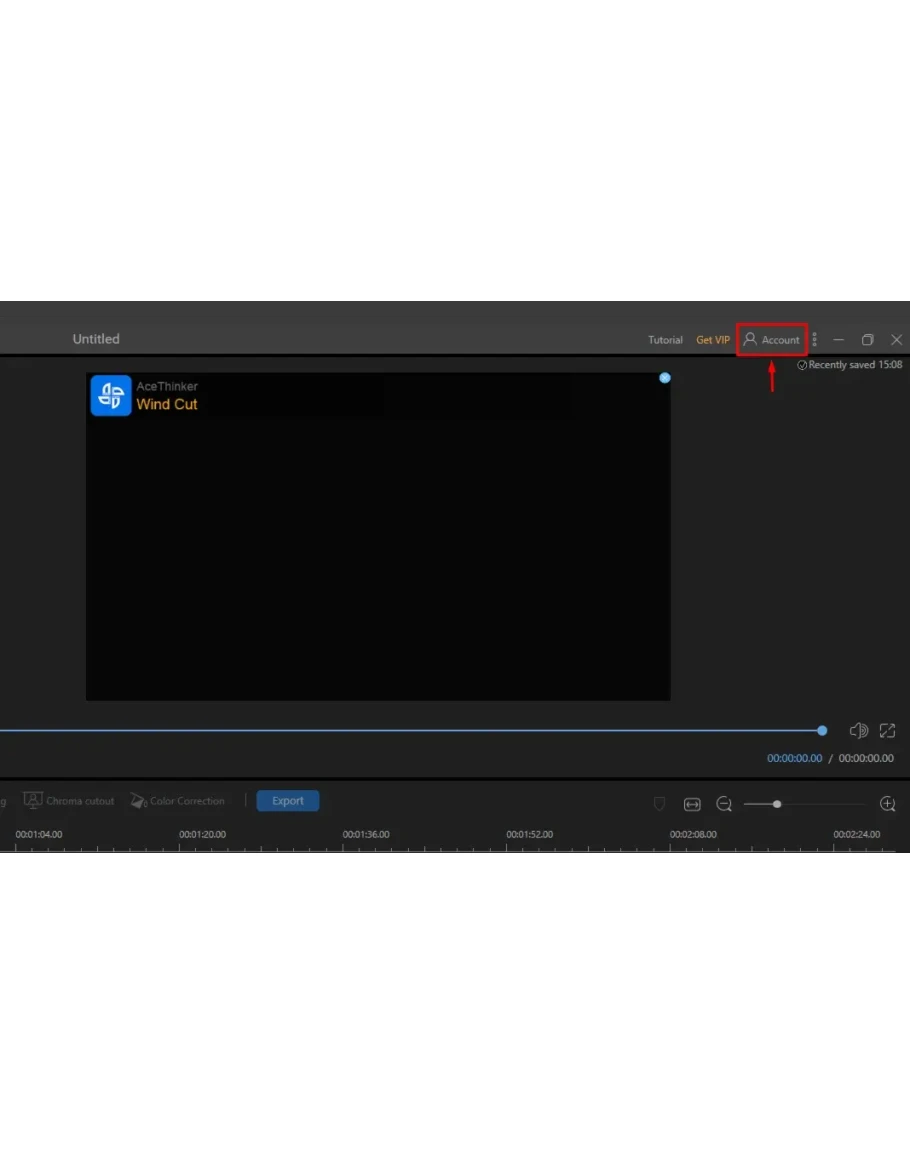Click the playback progress bar handle
910x1155 pixels.
click(822, 731)
